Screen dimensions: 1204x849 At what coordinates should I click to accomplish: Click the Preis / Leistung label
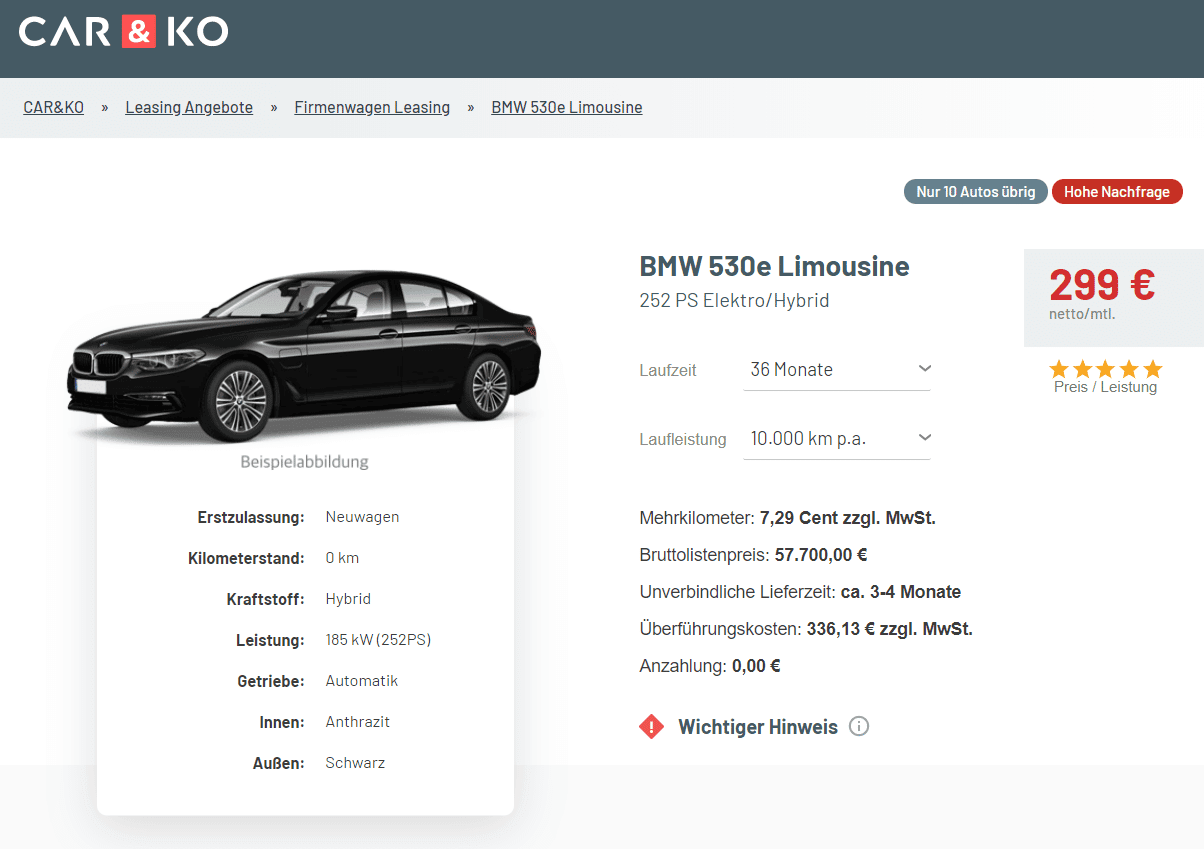point(1105,387)
